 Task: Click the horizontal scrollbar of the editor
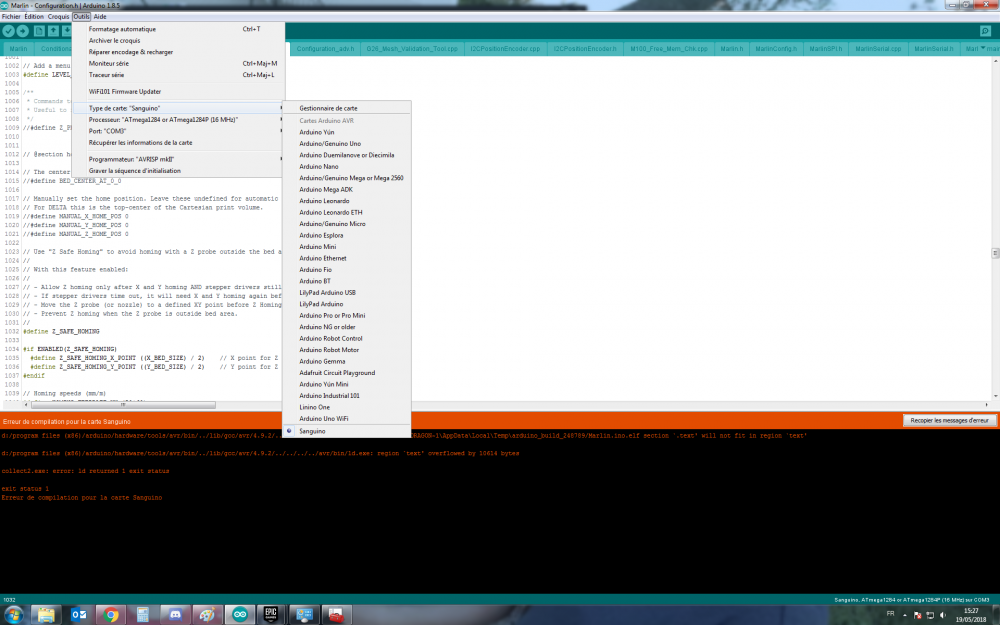click(x=123, y=405)
